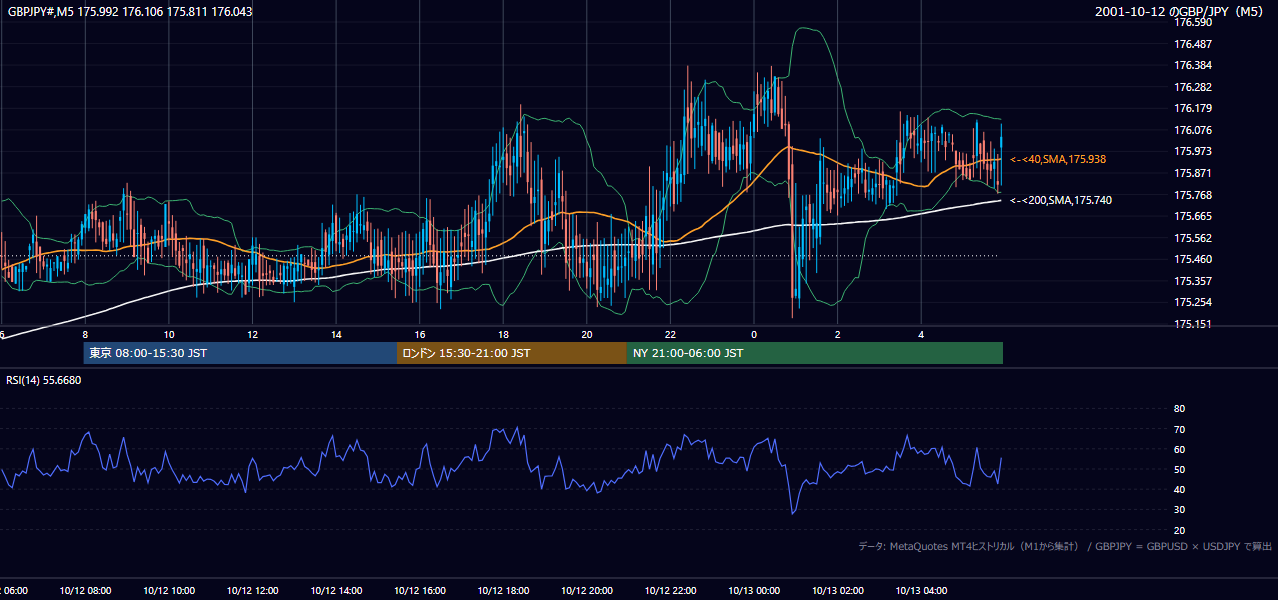Image resolution: width=1278 pixels, height=600 pixels.
Task: Click hour marker 10 under price chart
Action: (169, 334)
